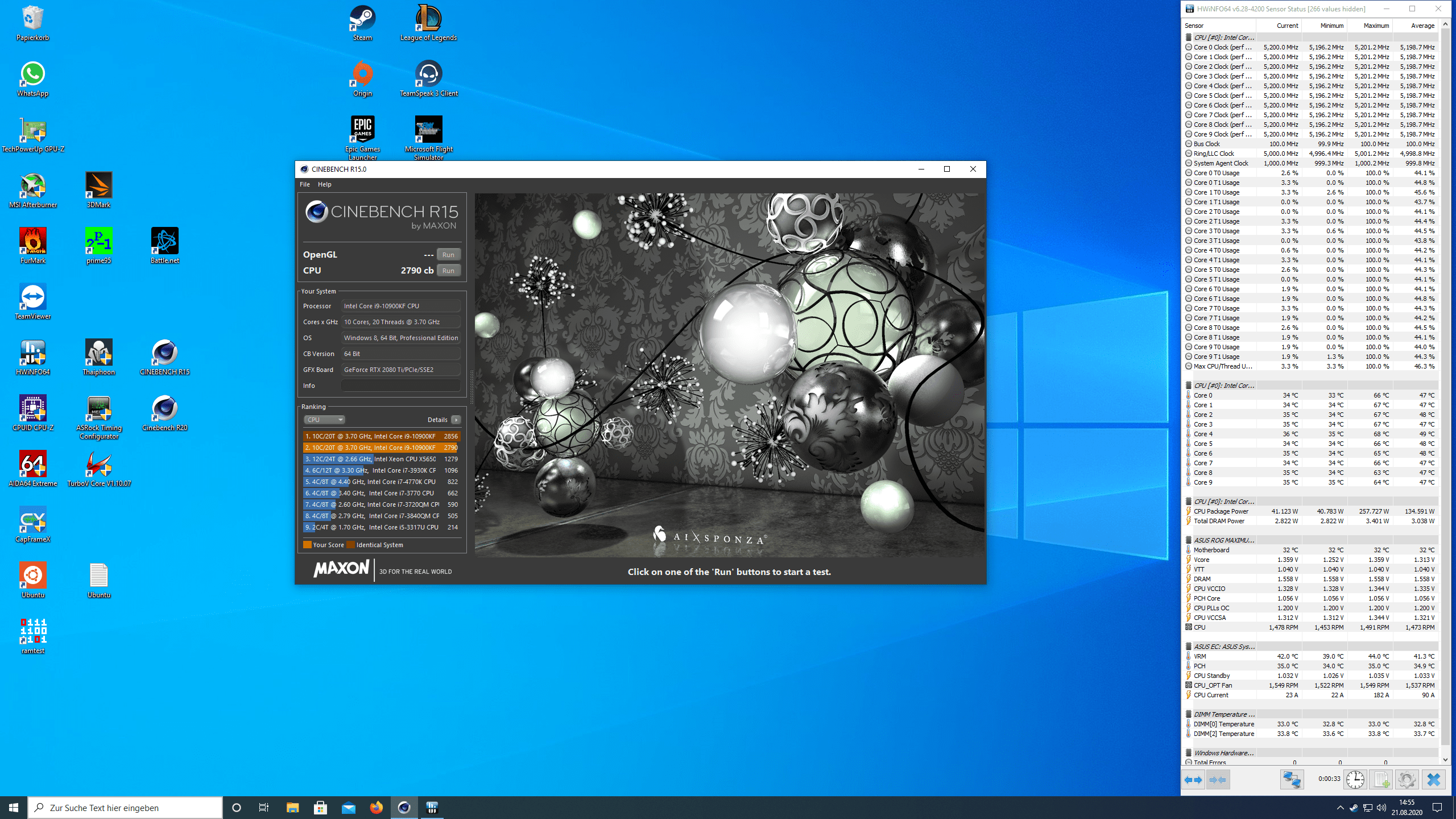
Task: Select ASRock Timing Configurator icon
Action: [x=98, y=417]
